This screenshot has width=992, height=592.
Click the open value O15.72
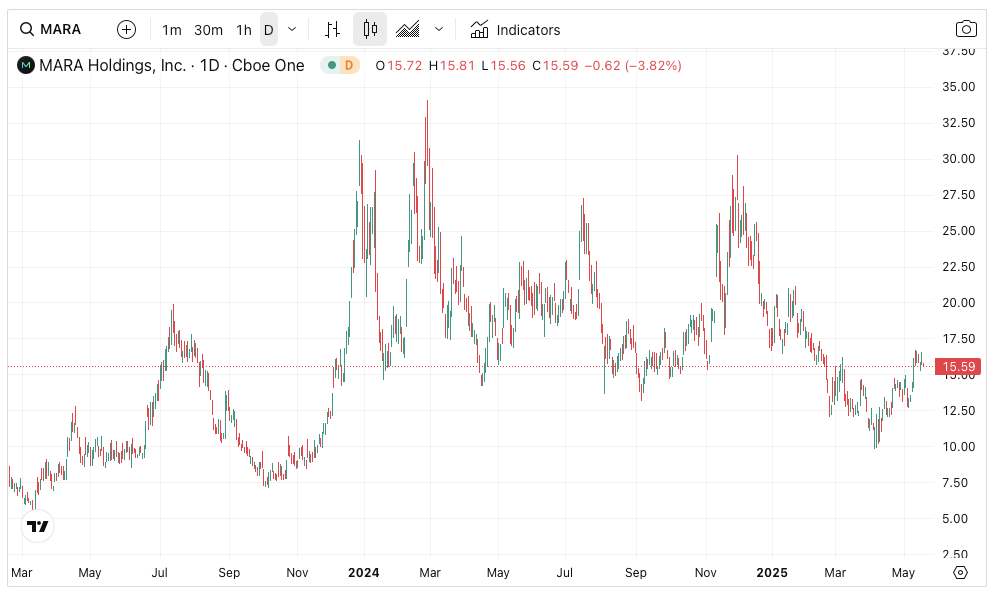[x=399, y=66]
